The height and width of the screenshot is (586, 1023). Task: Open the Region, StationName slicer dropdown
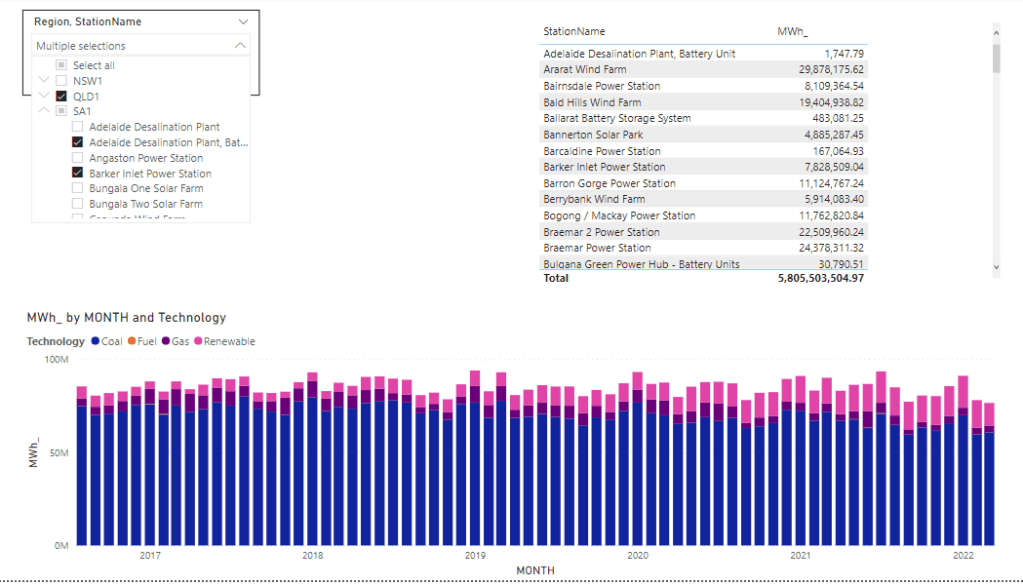[x=241, y=21]
